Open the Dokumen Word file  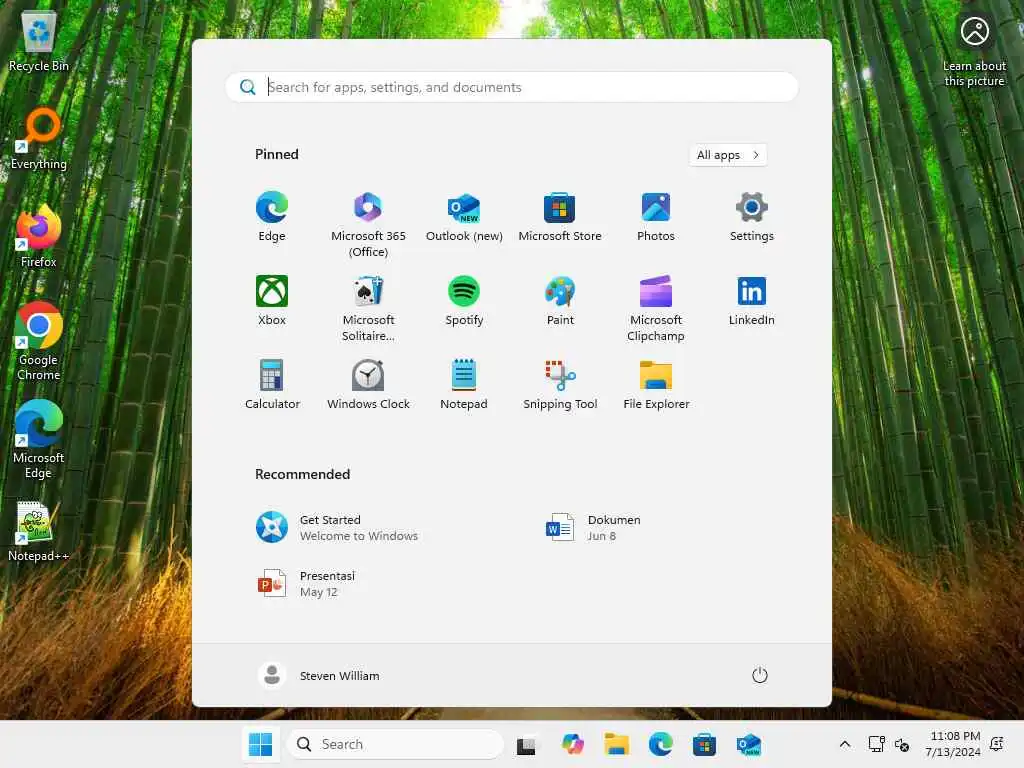(594, 528)
